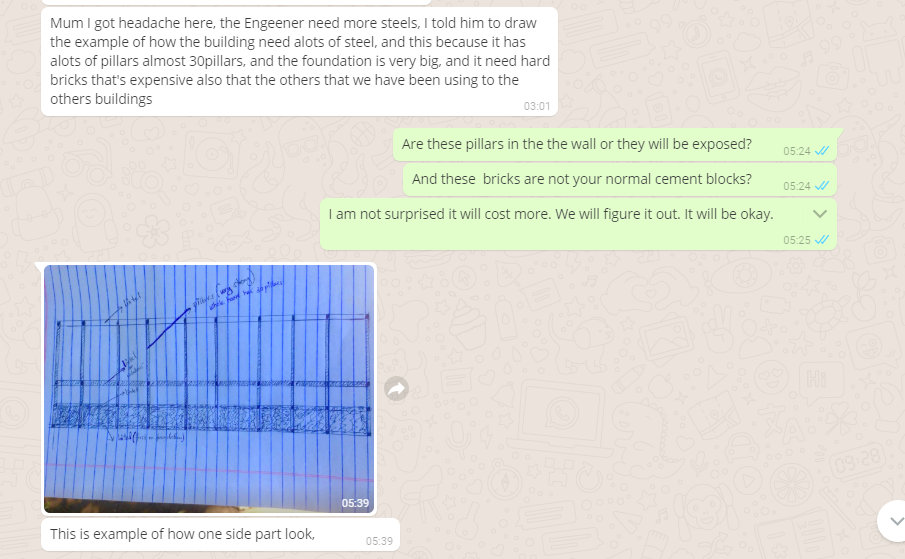Click the 05:25 time under 'It will be okay'
The width and height of the screenshot is (905, 559).
point(796,240)
